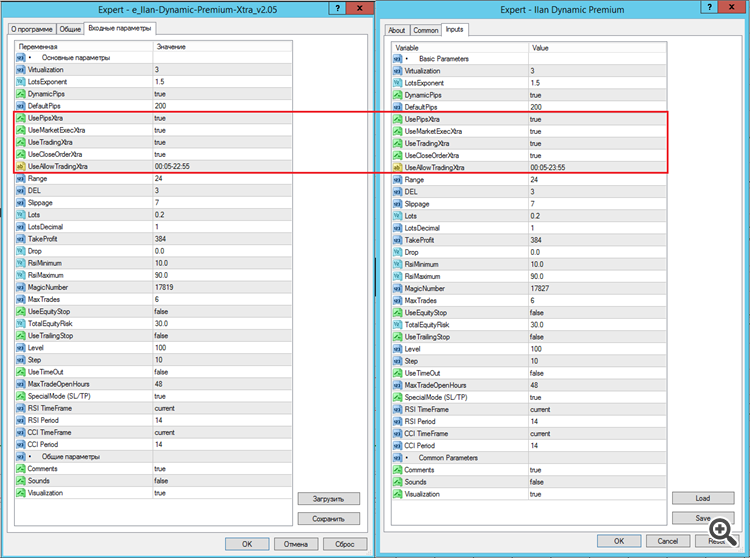Click Virtualization icon in right Ilan Dynamic window

(x=397, y=71)
